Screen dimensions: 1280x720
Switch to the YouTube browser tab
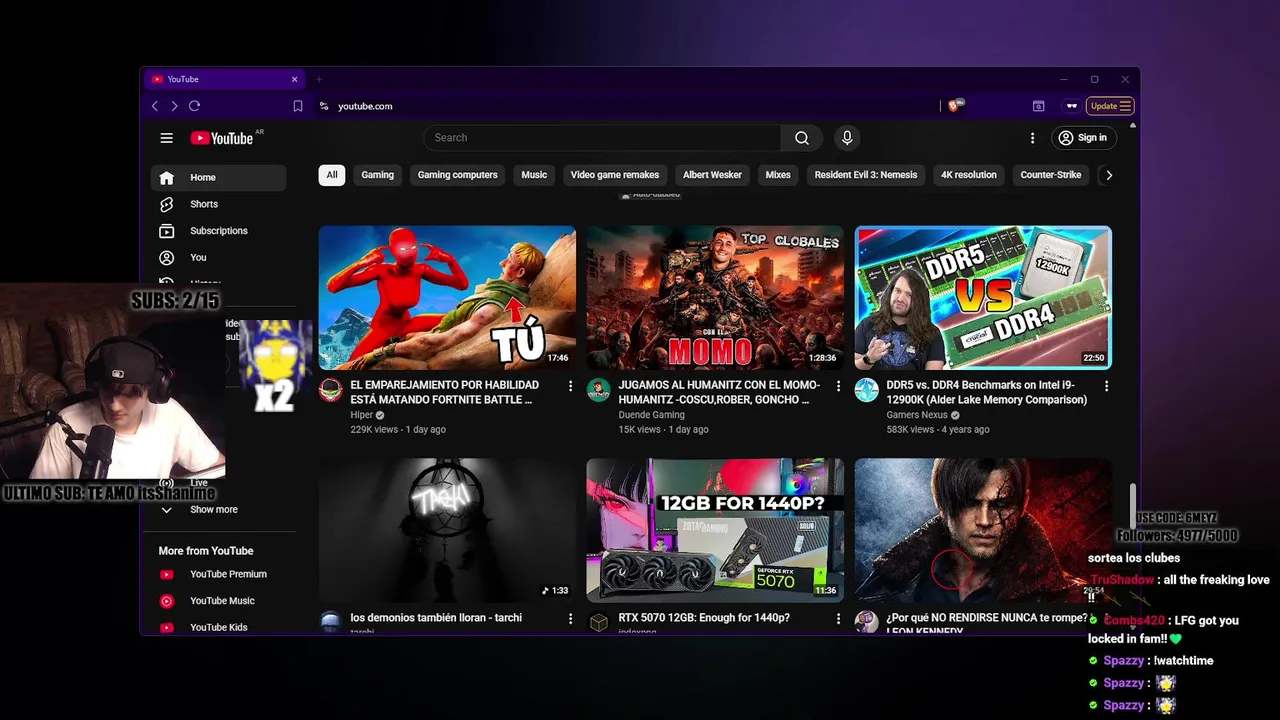click(225, 79)
